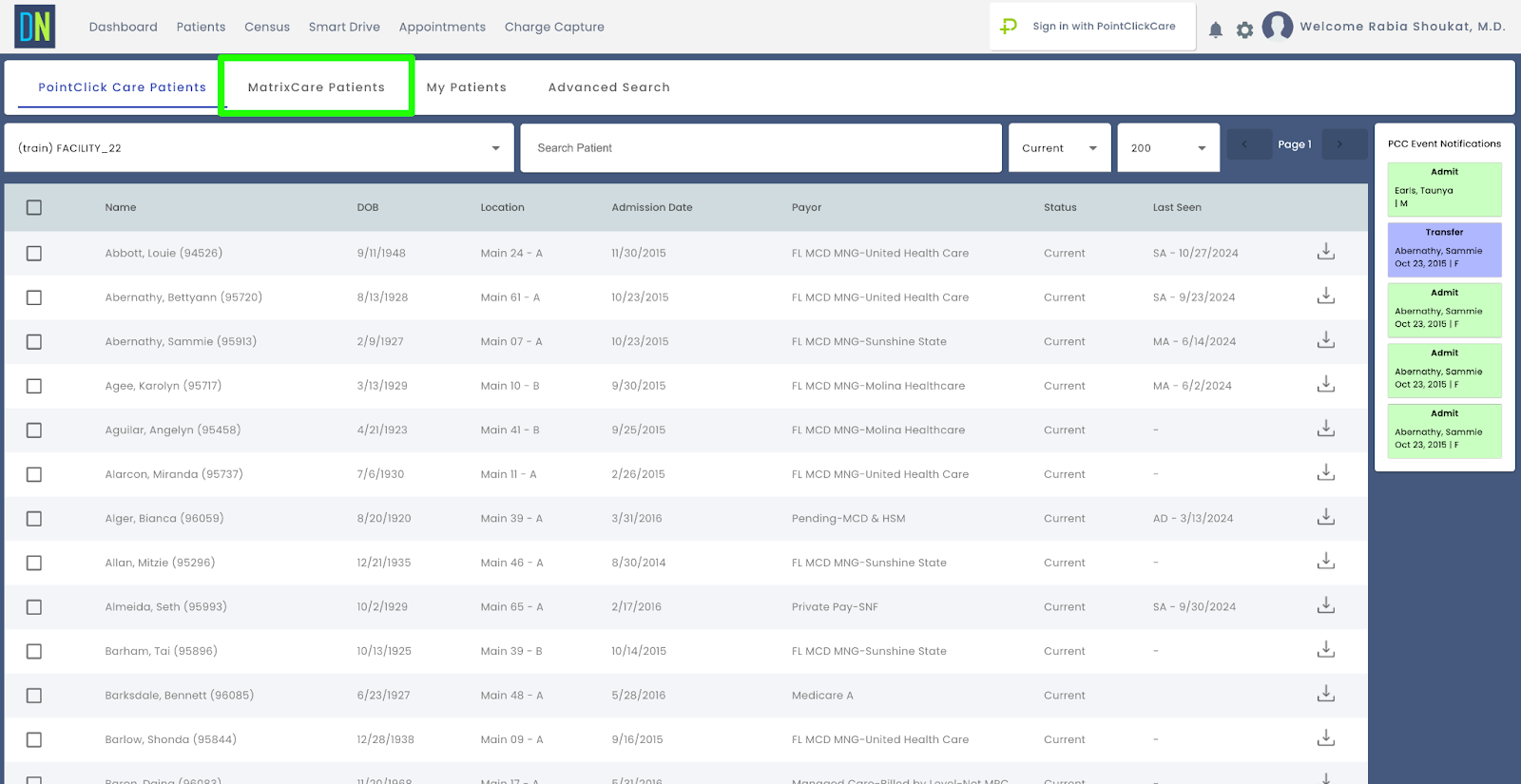
Task: Download Abbott, Louie's record
Action: coord(1325,252)
